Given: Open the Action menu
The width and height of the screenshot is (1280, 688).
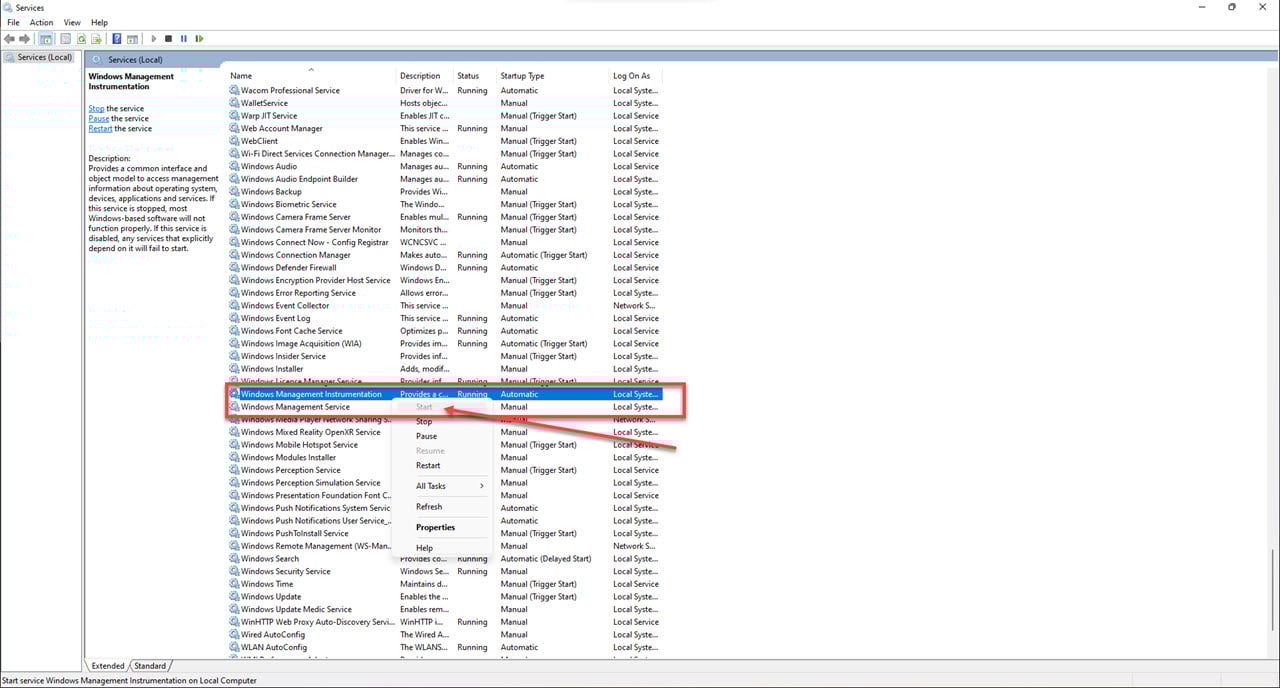Looking at the screenshot, I should pyautogui.click(x=41, y=22).
